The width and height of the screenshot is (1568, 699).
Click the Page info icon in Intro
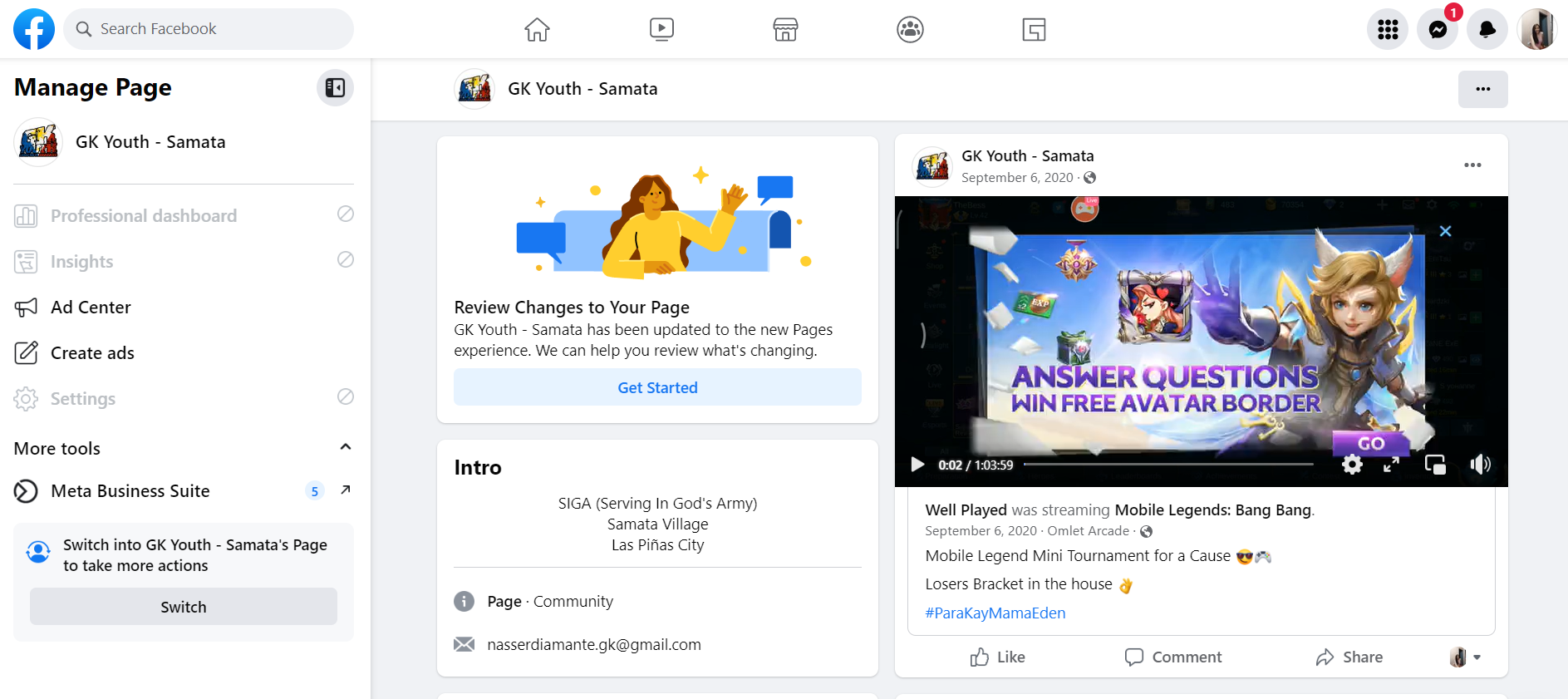click(x=464, y=601)
